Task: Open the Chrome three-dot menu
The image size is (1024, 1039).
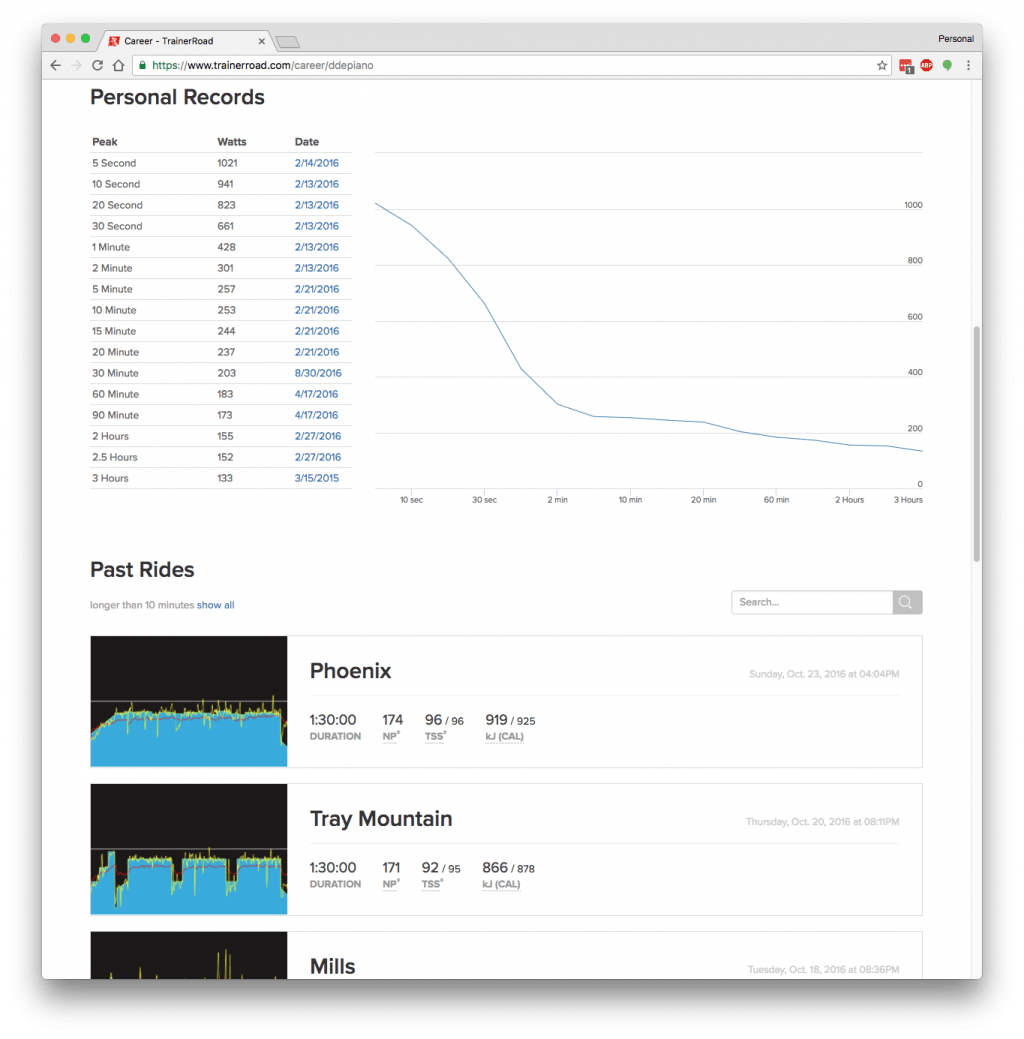Action: [968, 65]
